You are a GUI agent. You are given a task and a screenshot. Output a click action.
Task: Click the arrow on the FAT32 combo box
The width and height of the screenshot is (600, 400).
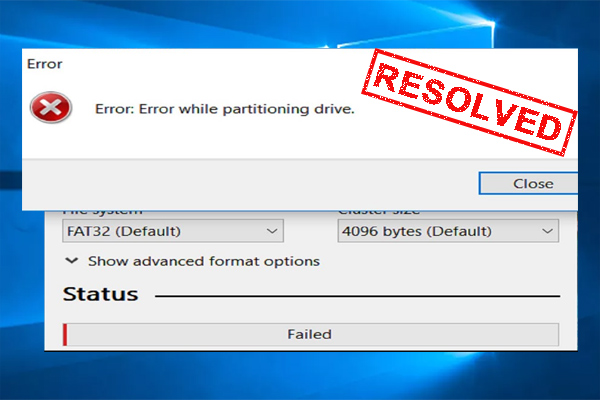pyautogui.click(x=272, y=231)
